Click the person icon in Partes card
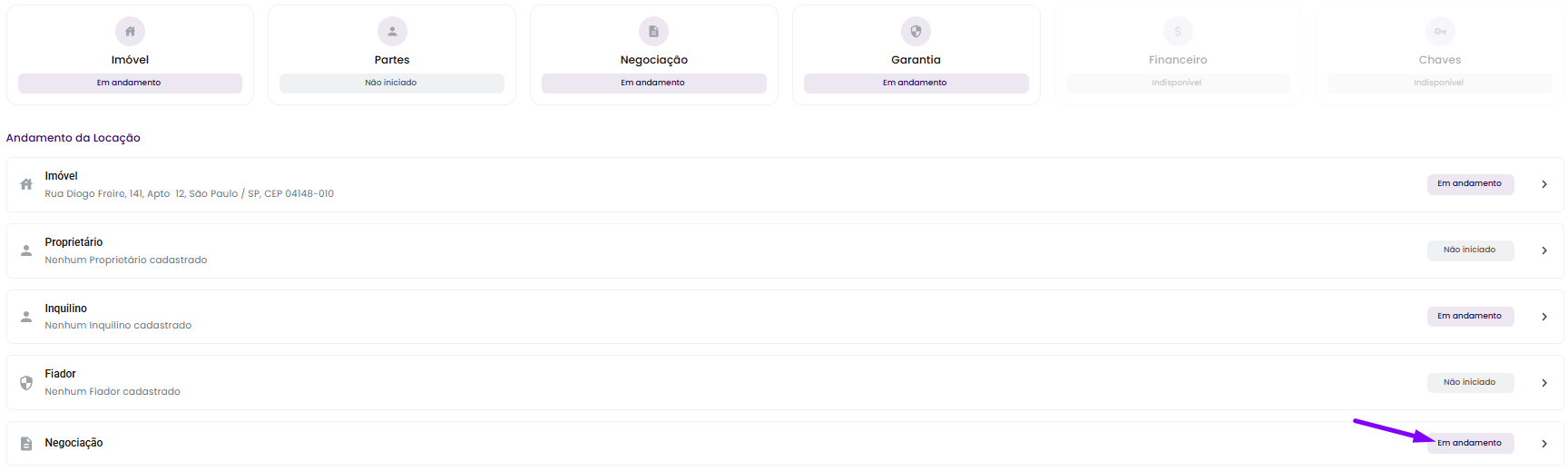 (392, 31)
